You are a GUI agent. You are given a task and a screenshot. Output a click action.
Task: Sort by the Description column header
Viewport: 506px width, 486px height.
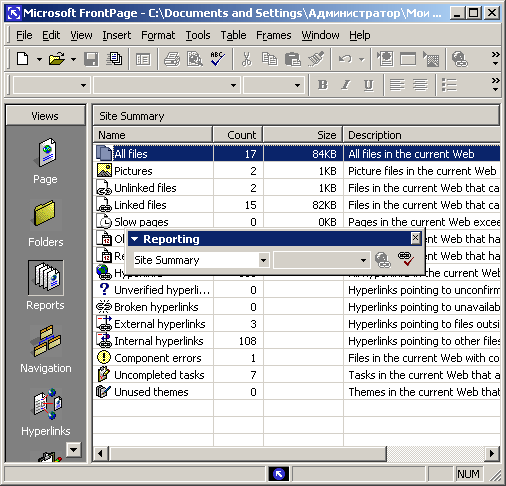click(422, 135)
